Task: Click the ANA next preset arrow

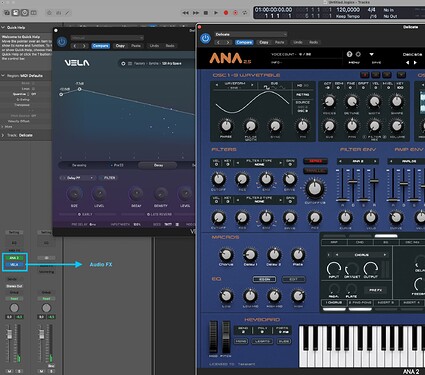Action: point(415,62)
